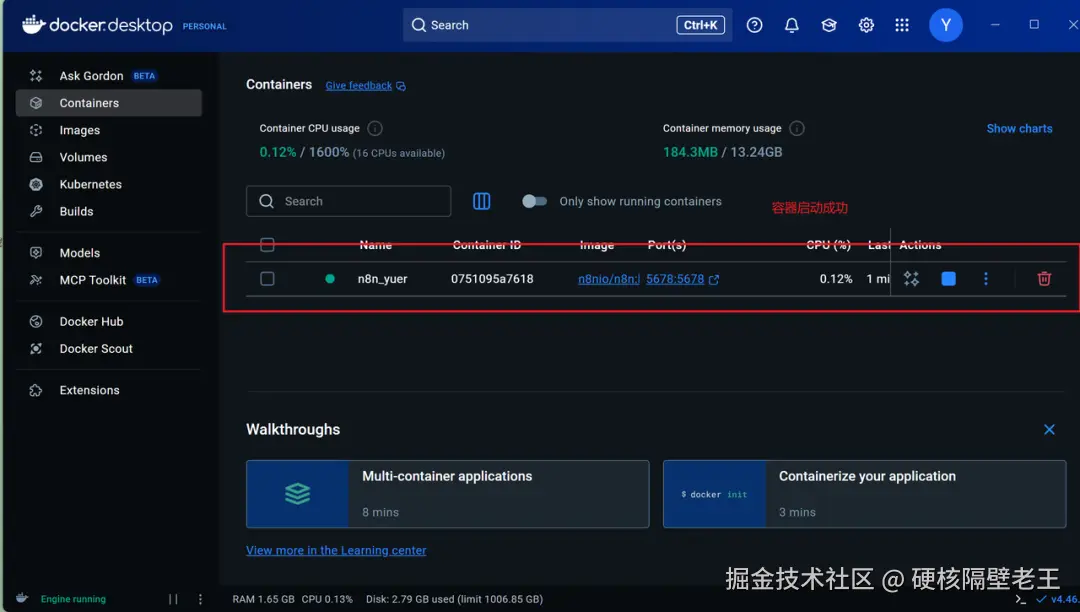Stop the n8n_yuer container
This screenshot has width=1080, height=612.
point(948,279)
